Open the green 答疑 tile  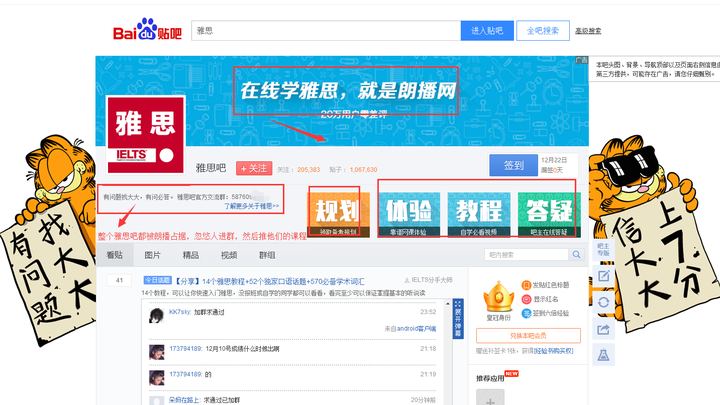pos(549,214)
